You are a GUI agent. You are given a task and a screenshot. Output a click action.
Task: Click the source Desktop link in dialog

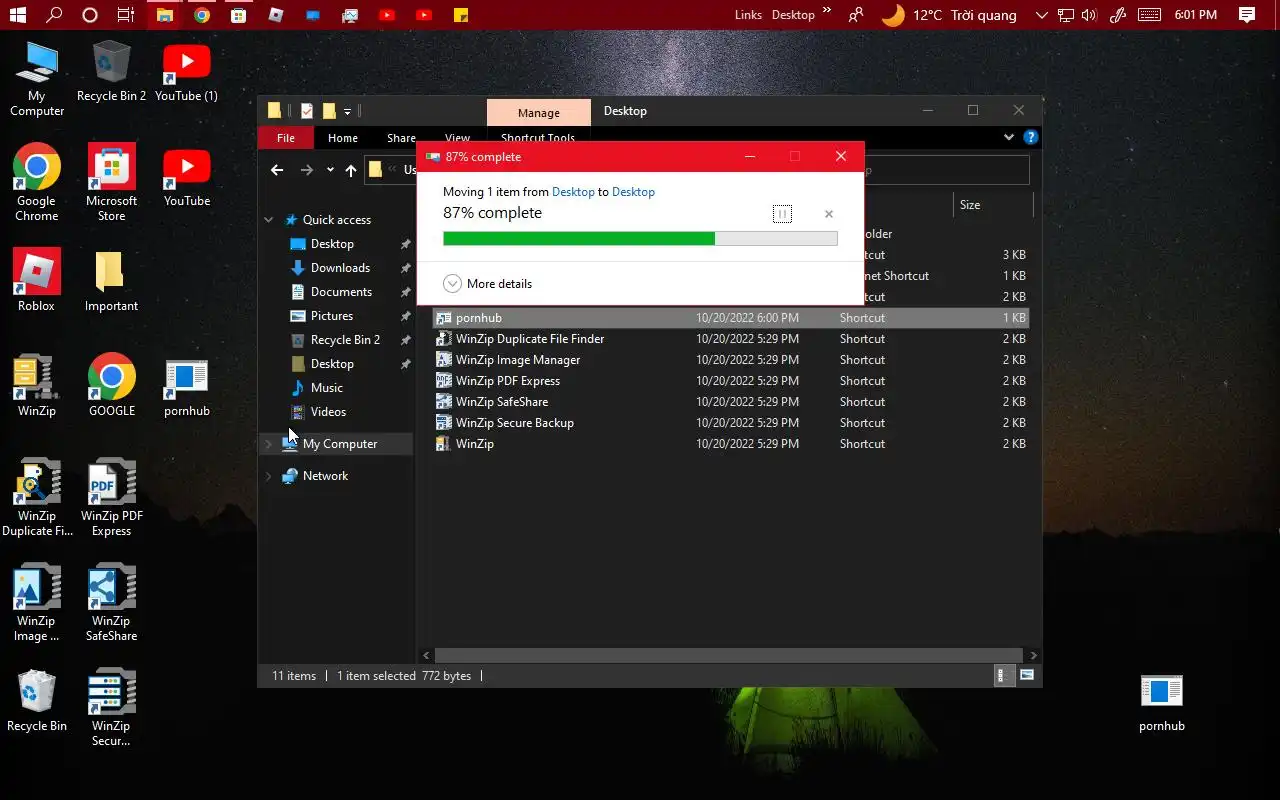pos(573,192)
